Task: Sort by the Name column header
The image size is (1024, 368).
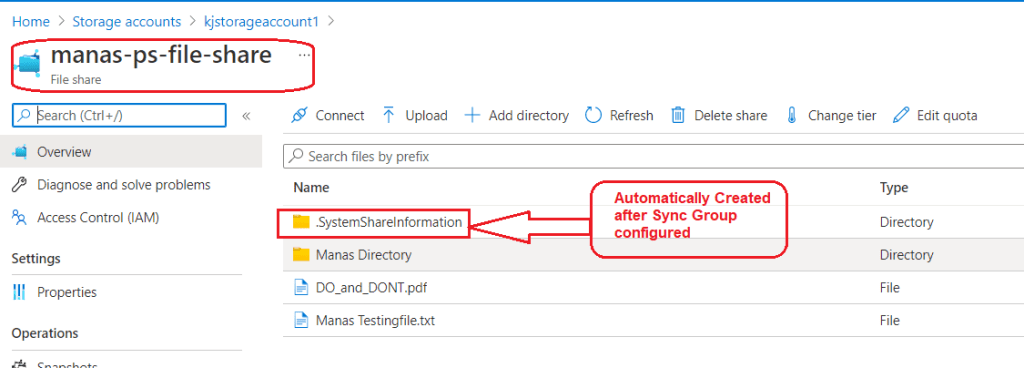Action: coord(311,188)
